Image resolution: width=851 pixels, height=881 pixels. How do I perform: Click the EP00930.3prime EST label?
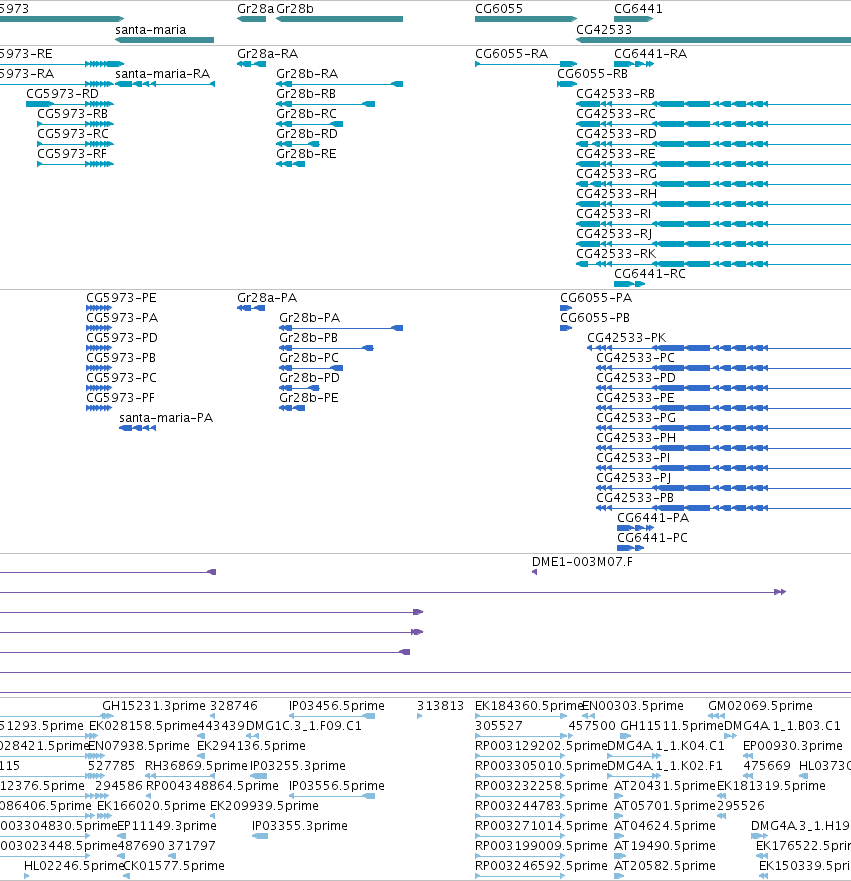pos(793,746)
